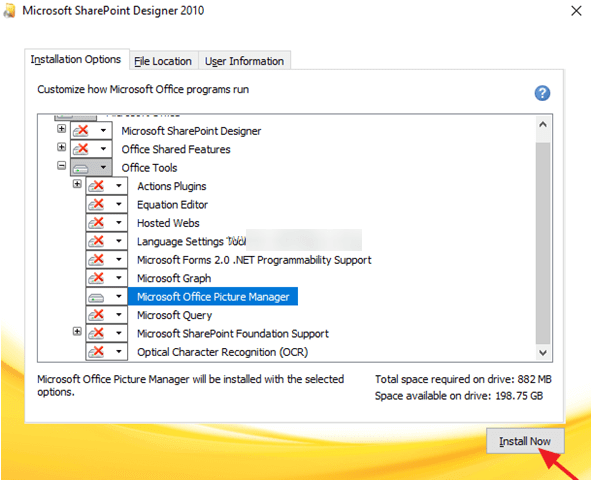591x481 pixels.
Task: Click 'Customize how Microsoft Office programs run' text
Action: click(143, 89)
